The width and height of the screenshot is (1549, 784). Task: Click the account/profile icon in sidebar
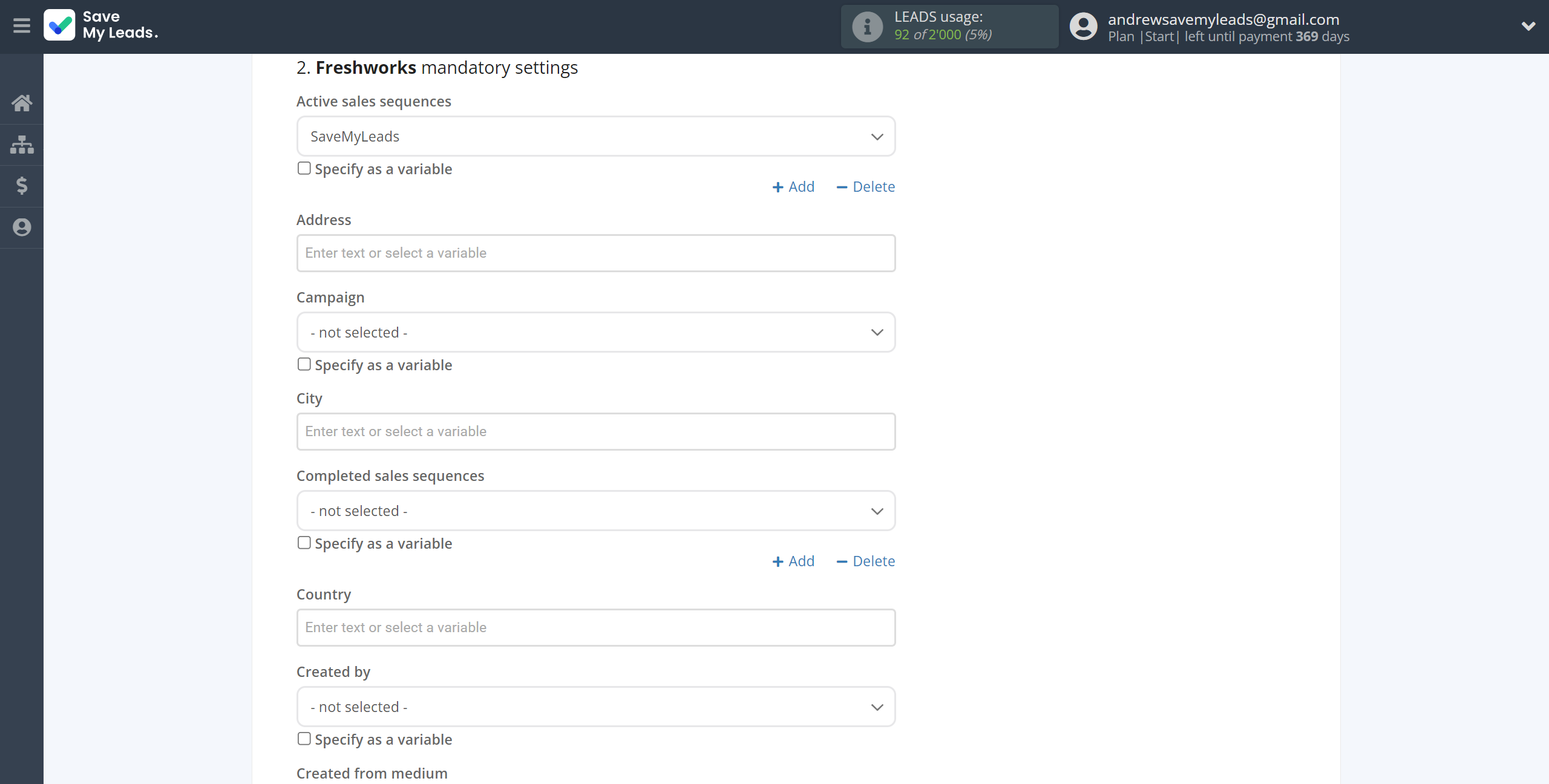pyautogui.click(x=22, y=227)
